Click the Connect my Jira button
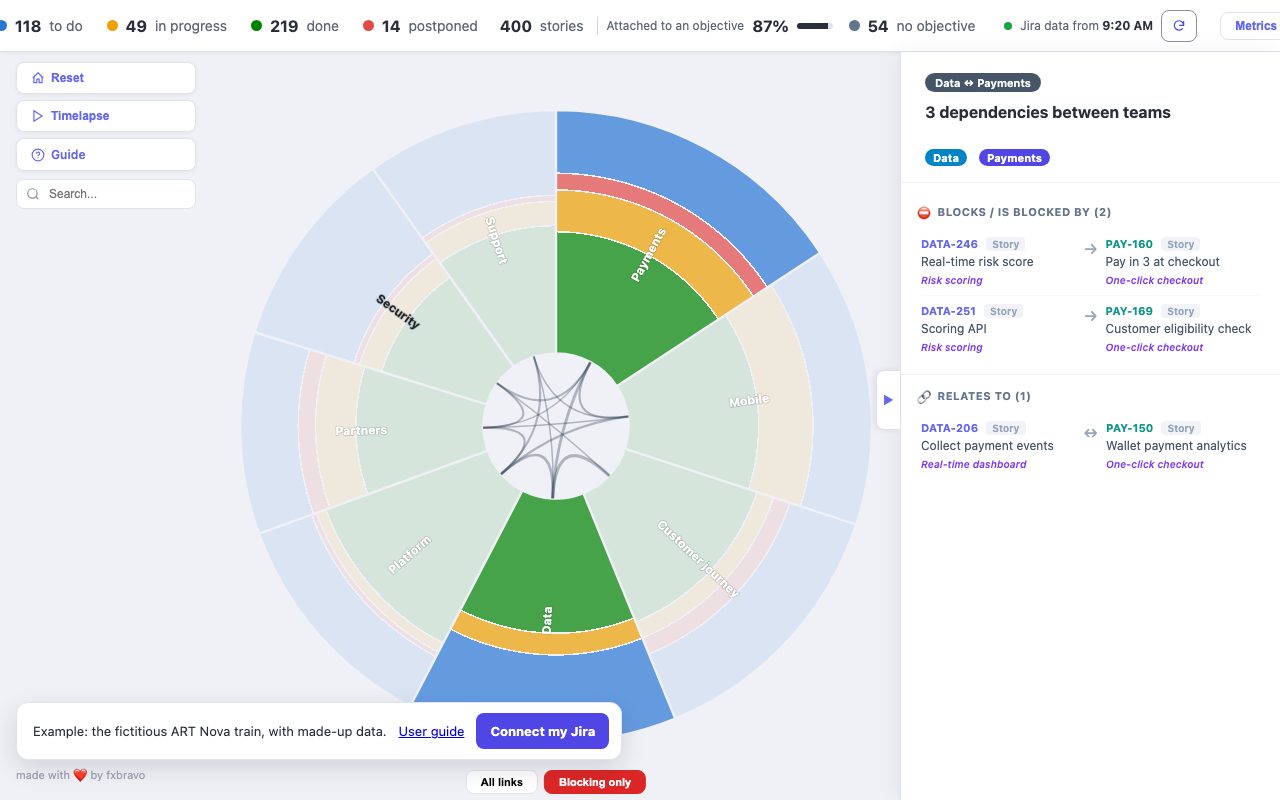 pyautogui.click(x=542, y=731)
